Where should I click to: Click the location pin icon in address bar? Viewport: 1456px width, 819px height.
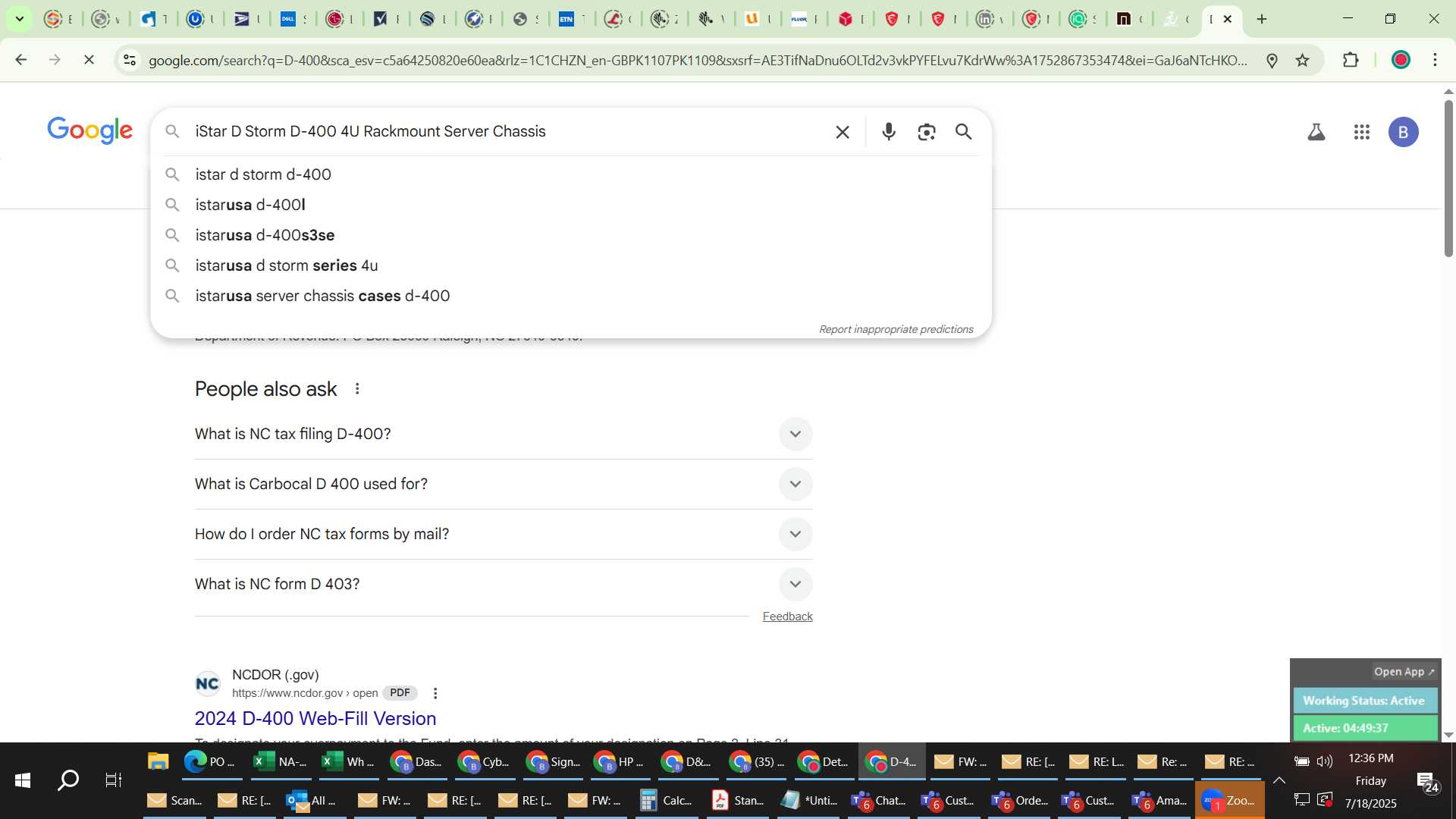(1272, 60)
